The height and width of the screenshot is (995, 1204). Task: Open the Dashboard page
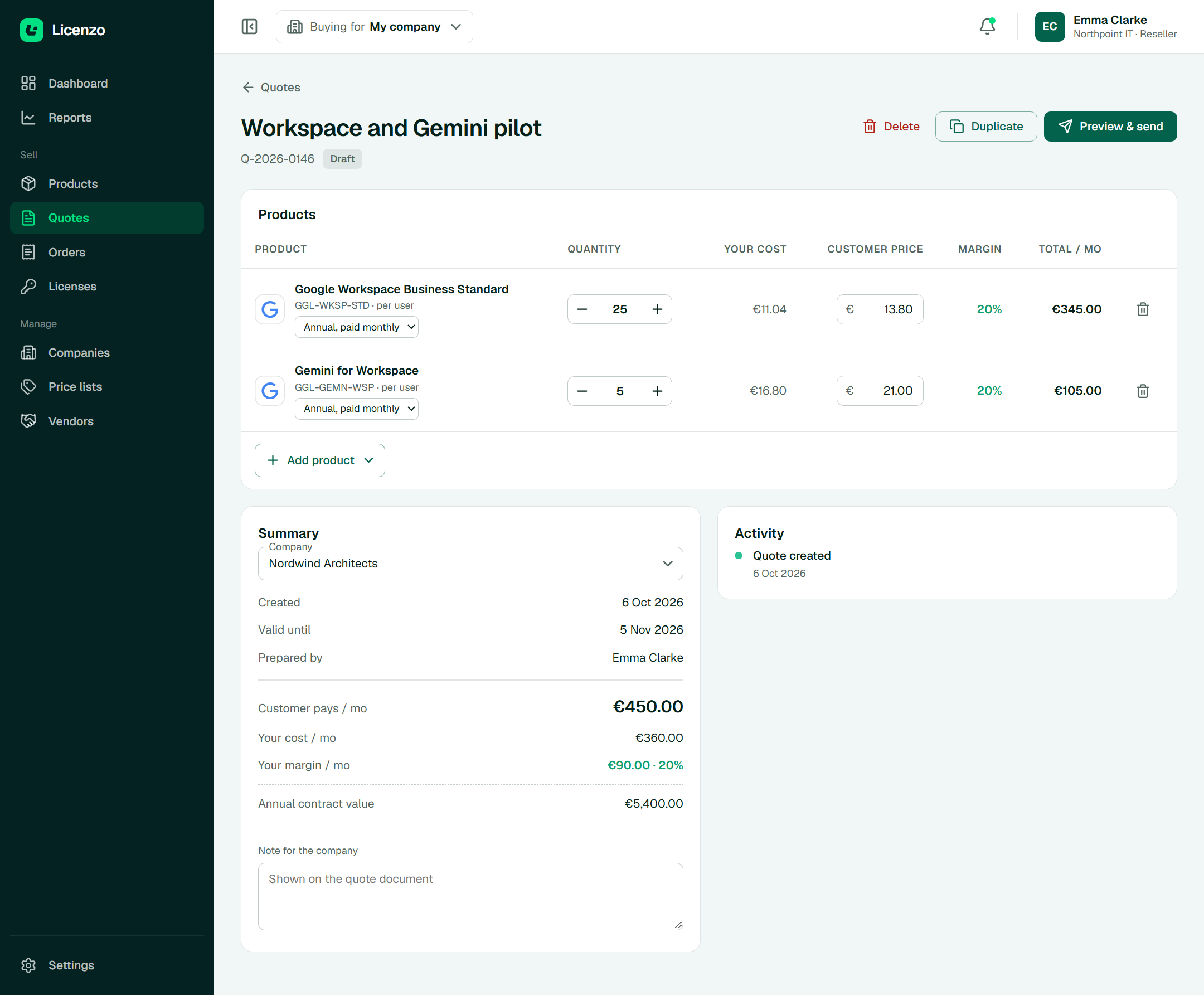(x=106, y=83)
